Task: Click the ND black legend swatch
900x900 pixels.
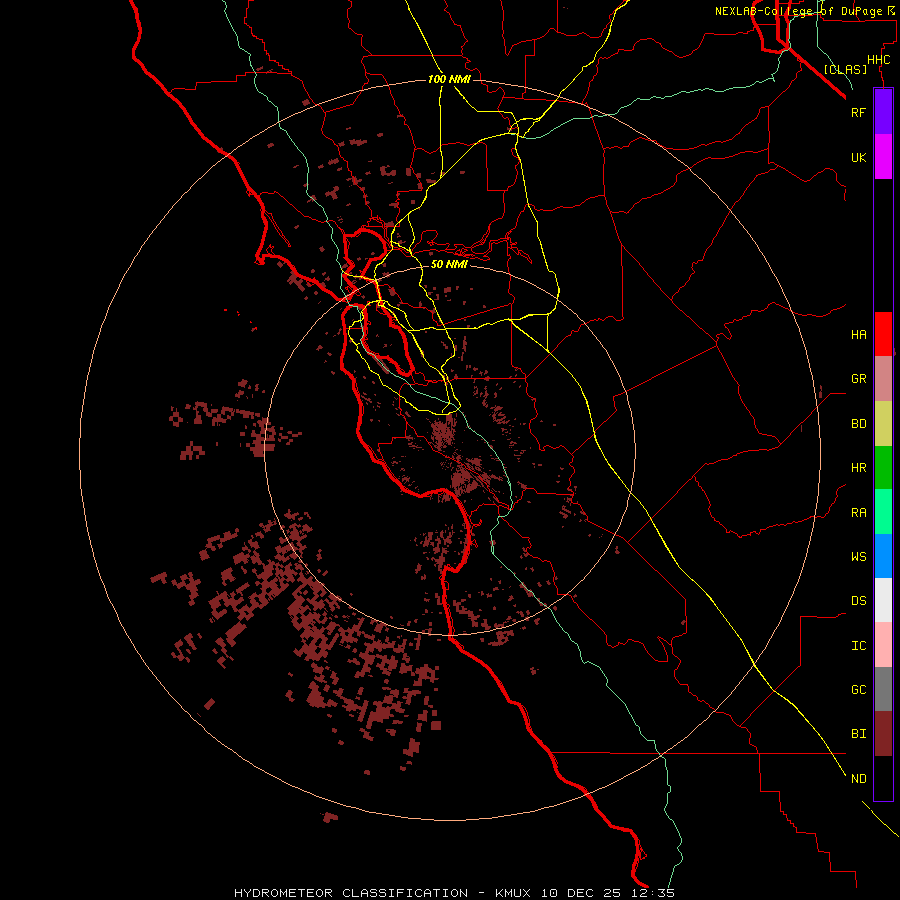Action: [x=883, y=778]
